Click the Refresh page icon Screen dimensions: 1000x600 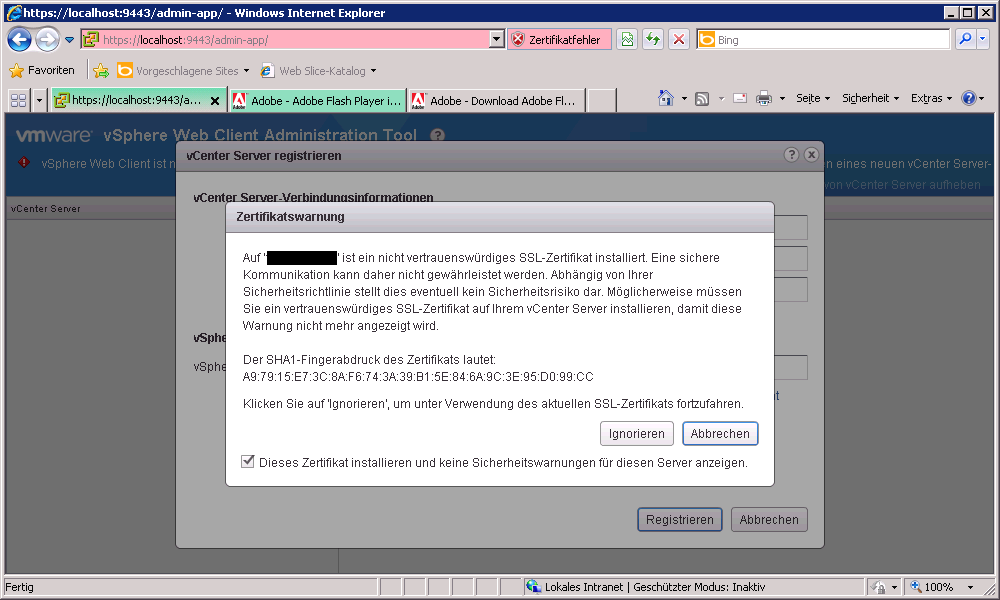(653, 40)
